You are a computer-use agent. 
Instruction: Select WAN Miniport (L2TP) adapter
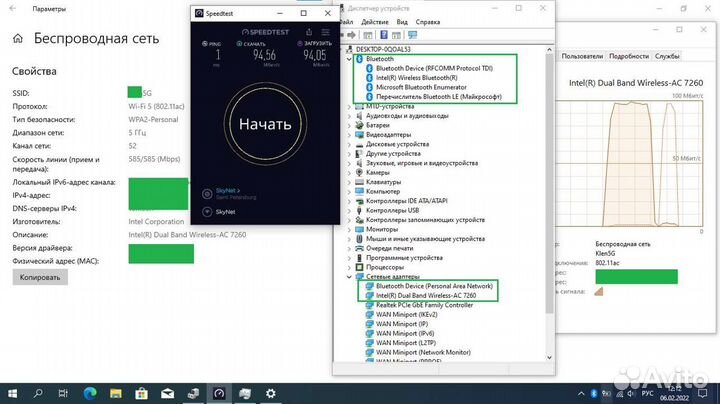(405, 343)
